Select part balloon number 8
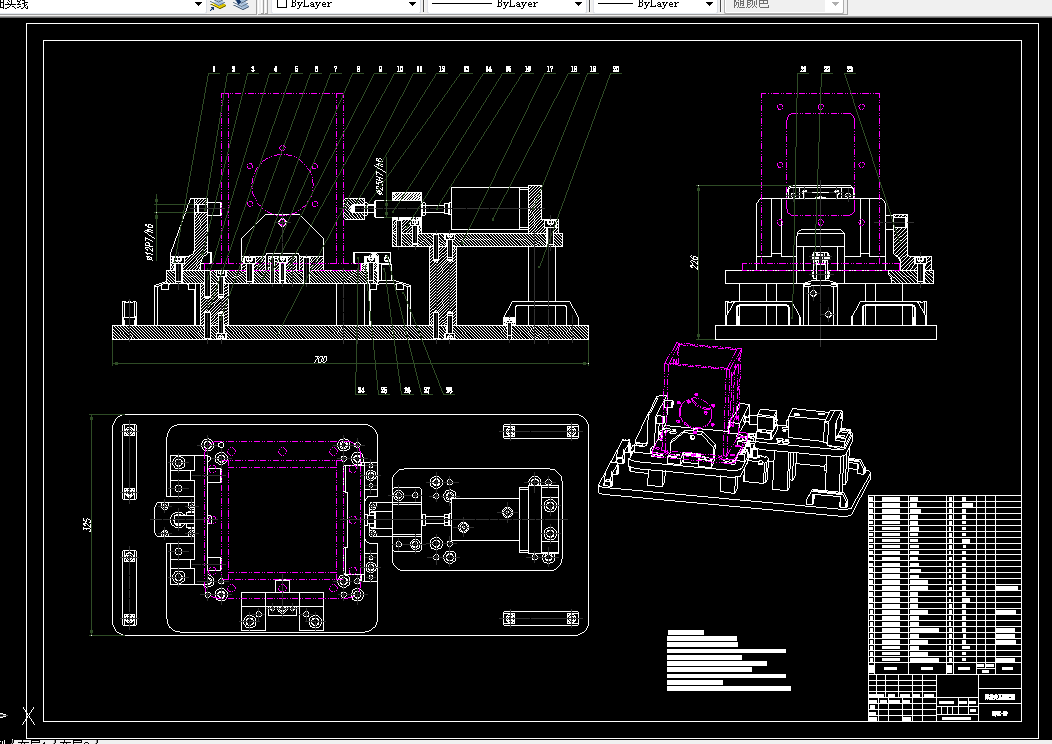 (x=358, y=69)
